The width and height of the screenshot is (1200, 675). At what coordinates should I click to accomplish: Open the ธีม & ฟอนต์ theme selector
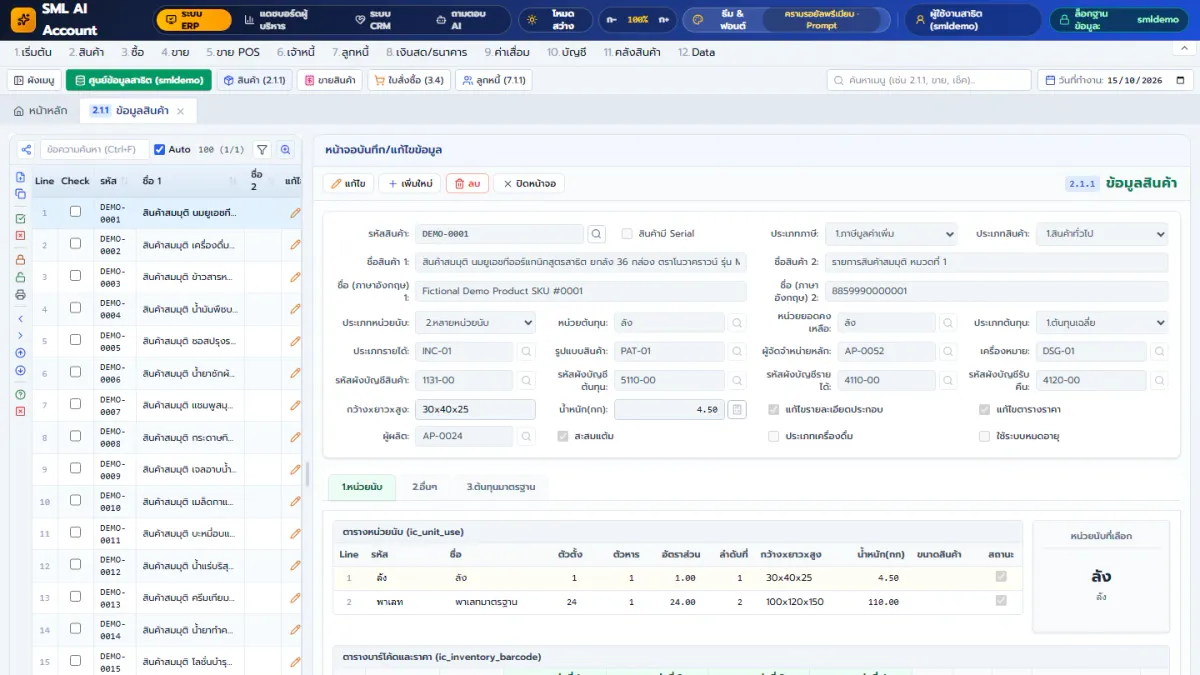click(788, 20)
